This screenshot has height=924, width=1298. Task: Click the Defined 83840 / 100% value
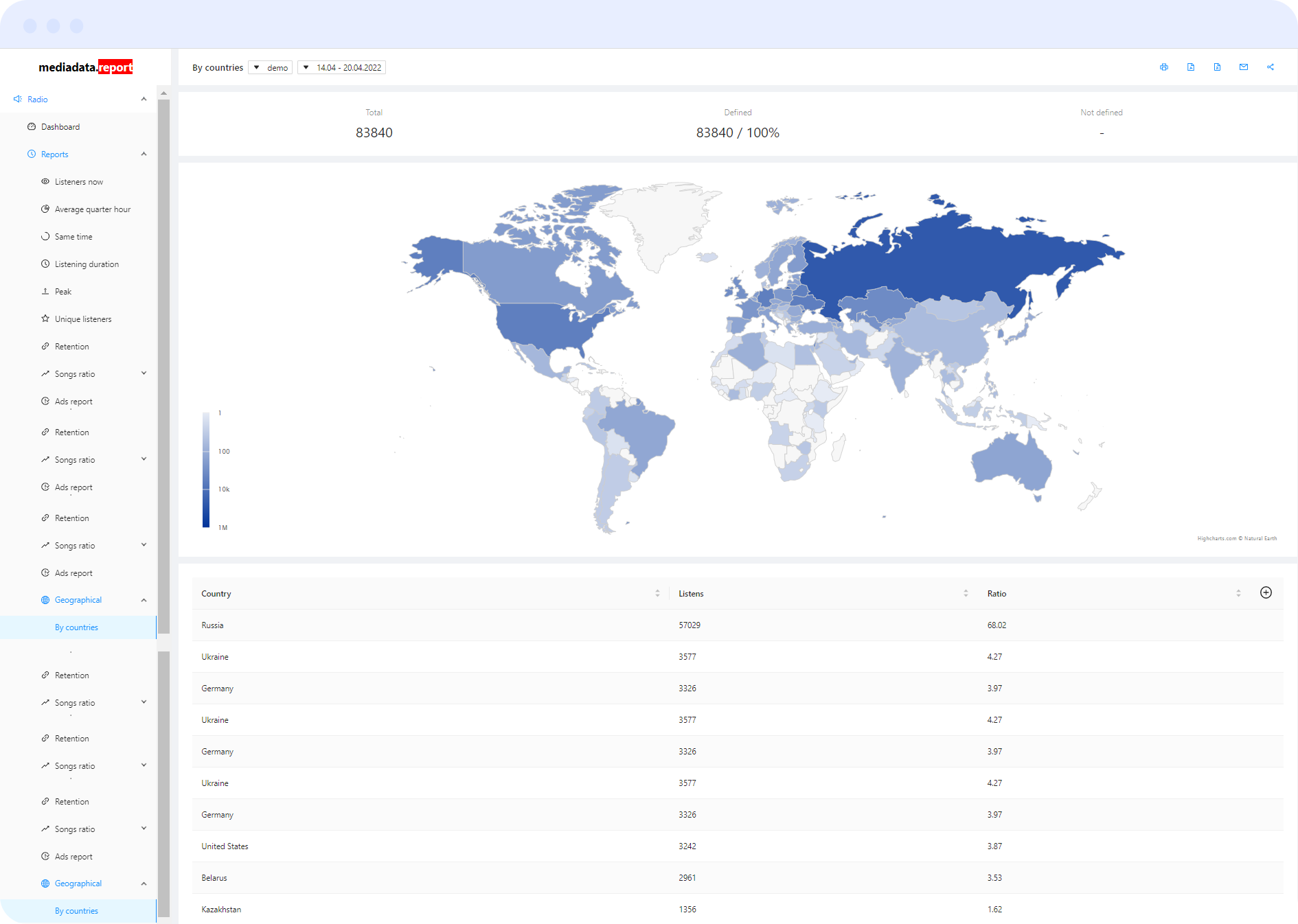click(x=738, y=132)
